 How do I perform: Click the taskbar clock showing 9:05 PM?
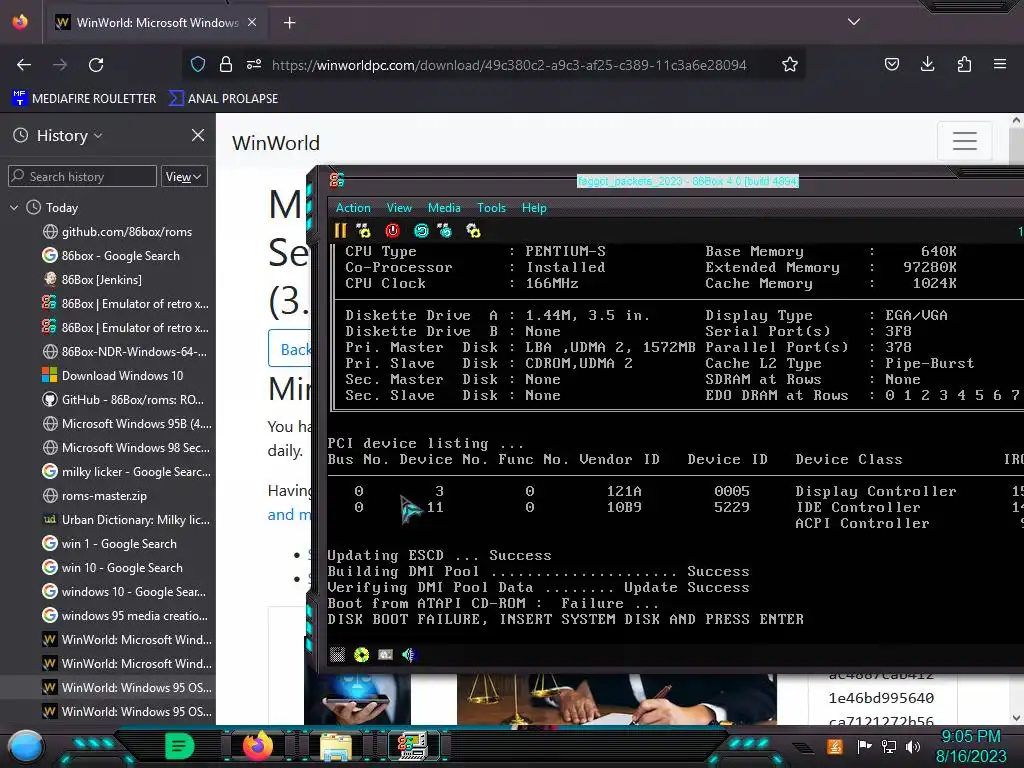click(971, 746)
